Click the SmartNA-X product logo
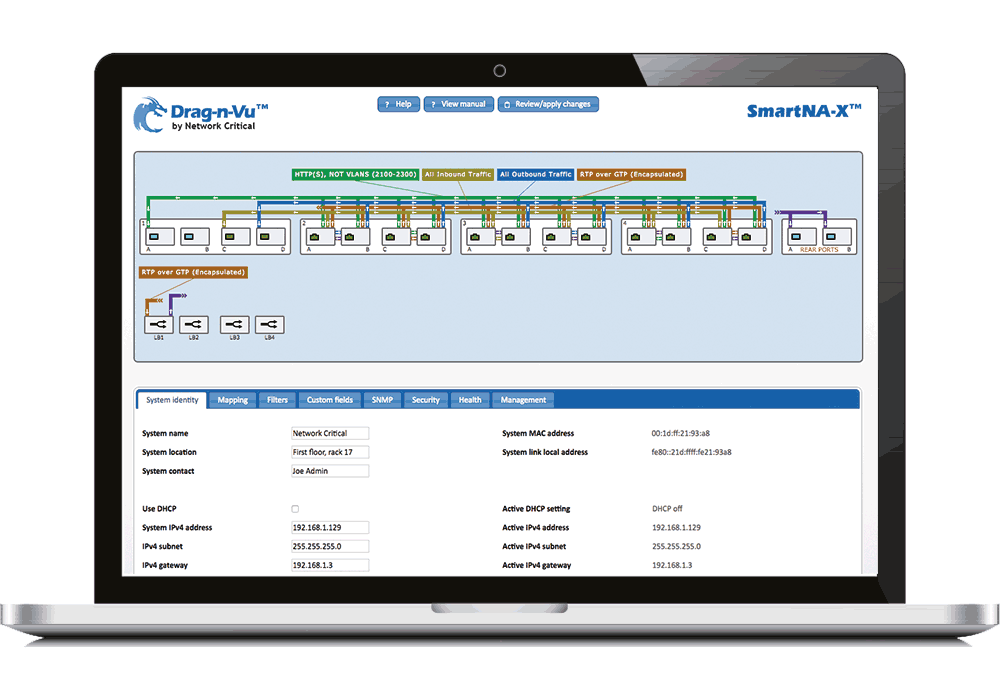 point(804,111)
